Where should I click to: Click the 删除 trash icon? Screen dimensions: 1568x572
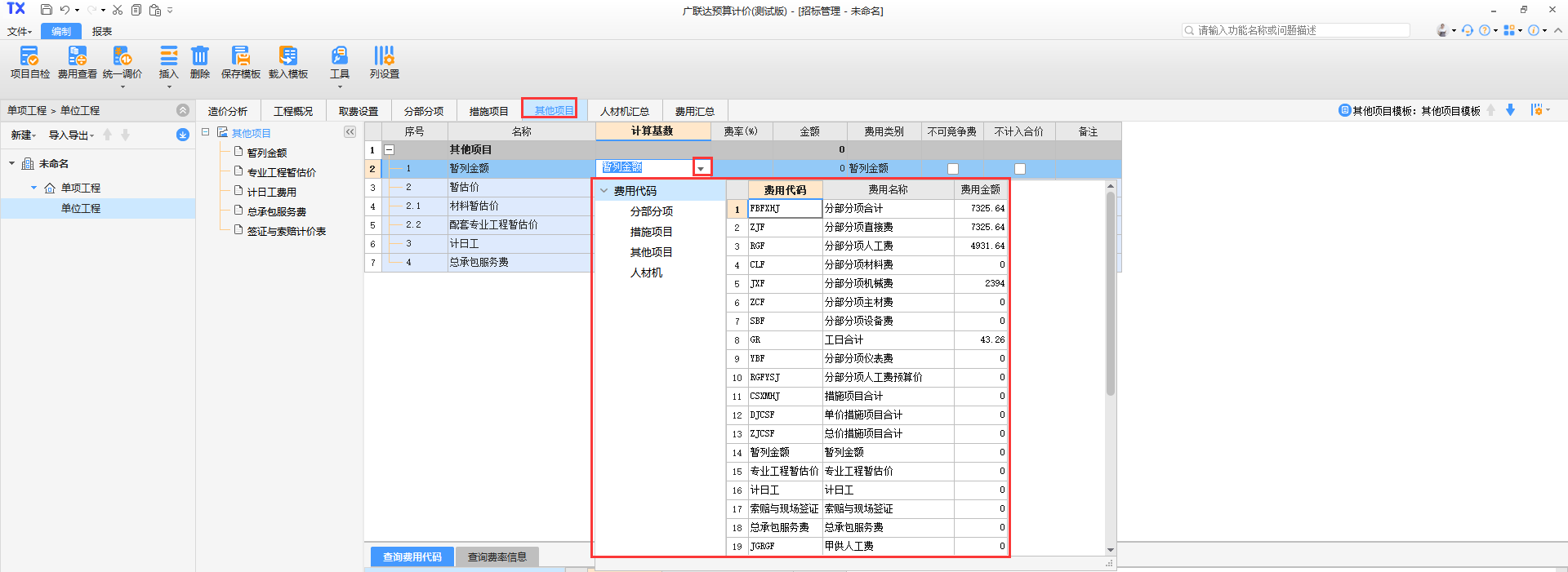[200, 56]
